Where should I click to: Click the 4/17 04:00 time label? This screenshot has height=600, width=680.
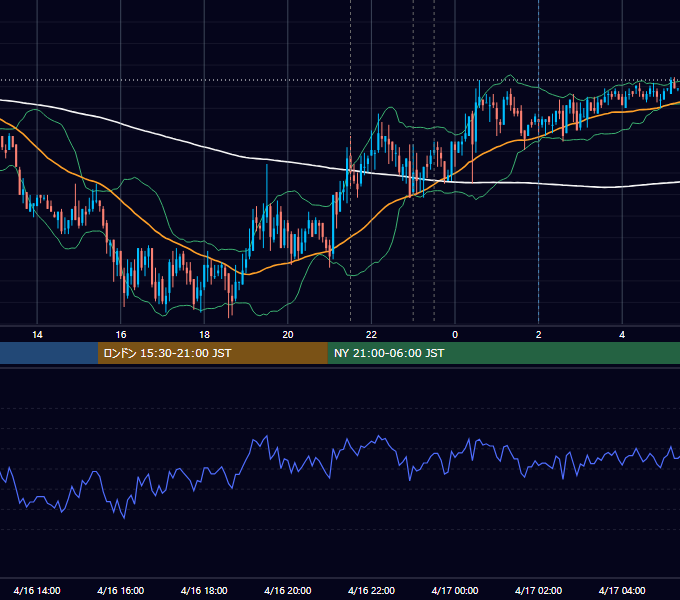click(x=622, y=590)
